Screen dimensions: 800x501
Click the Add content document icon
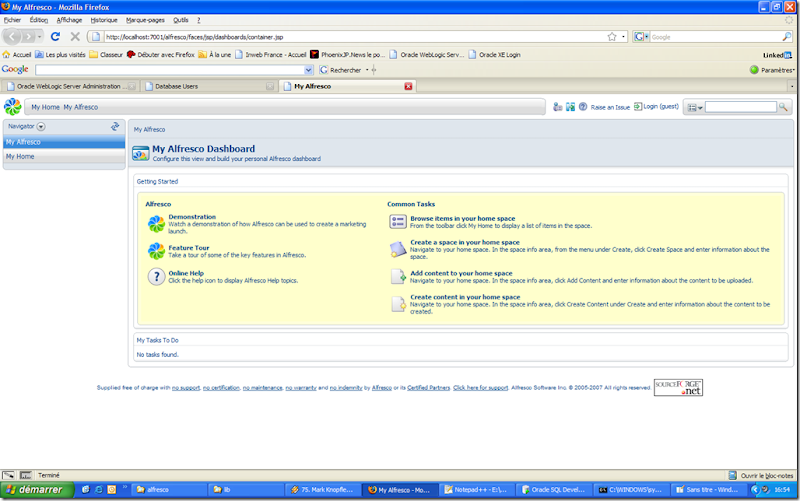coord(398,276)
